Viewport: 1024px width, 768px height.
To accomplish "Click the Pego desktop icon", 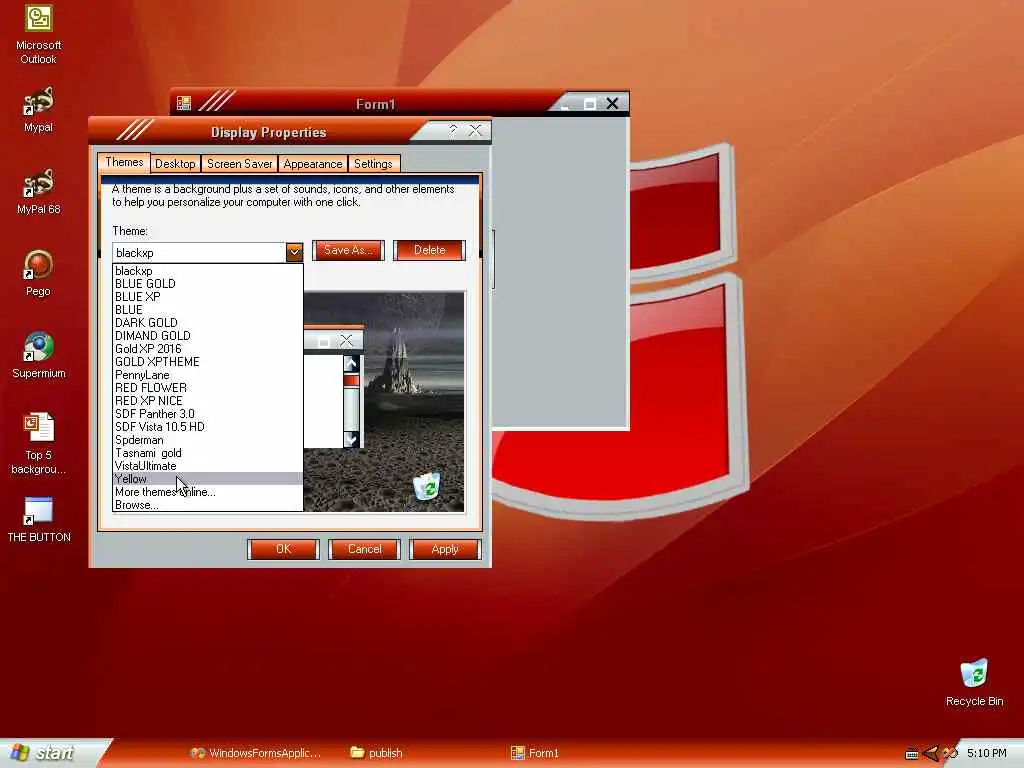I will tap(39, 273).
